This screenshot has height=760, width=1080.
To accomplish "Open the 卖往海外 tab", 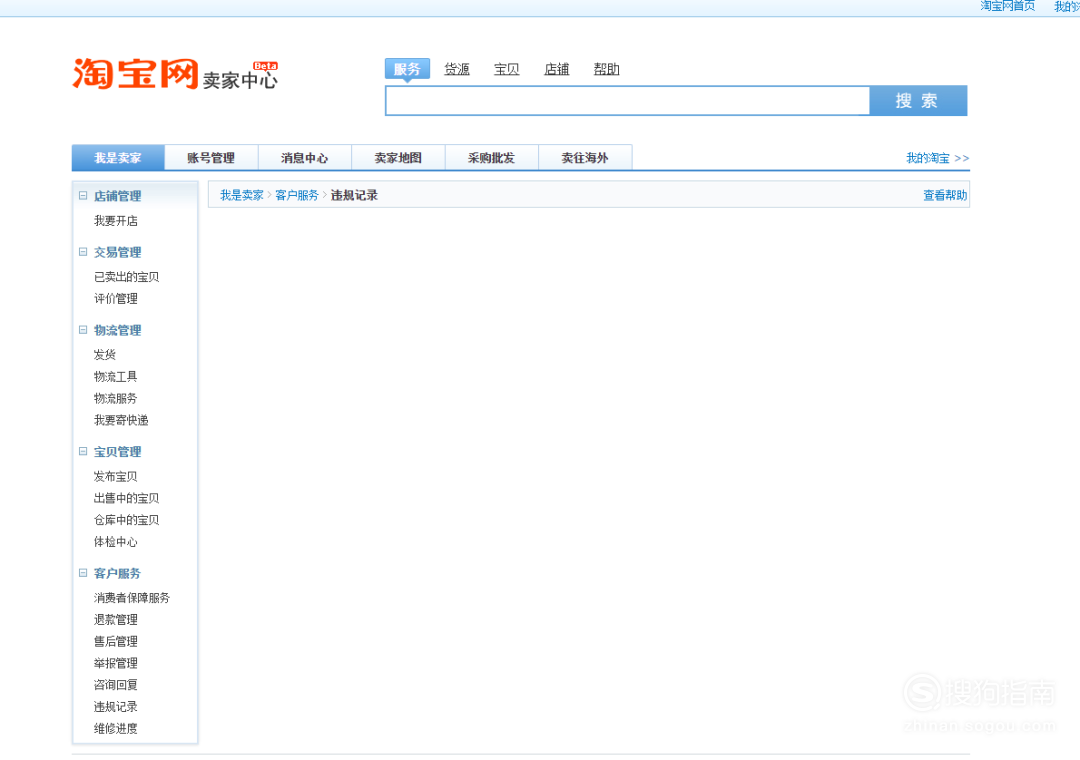I will [x=585, y=158].
